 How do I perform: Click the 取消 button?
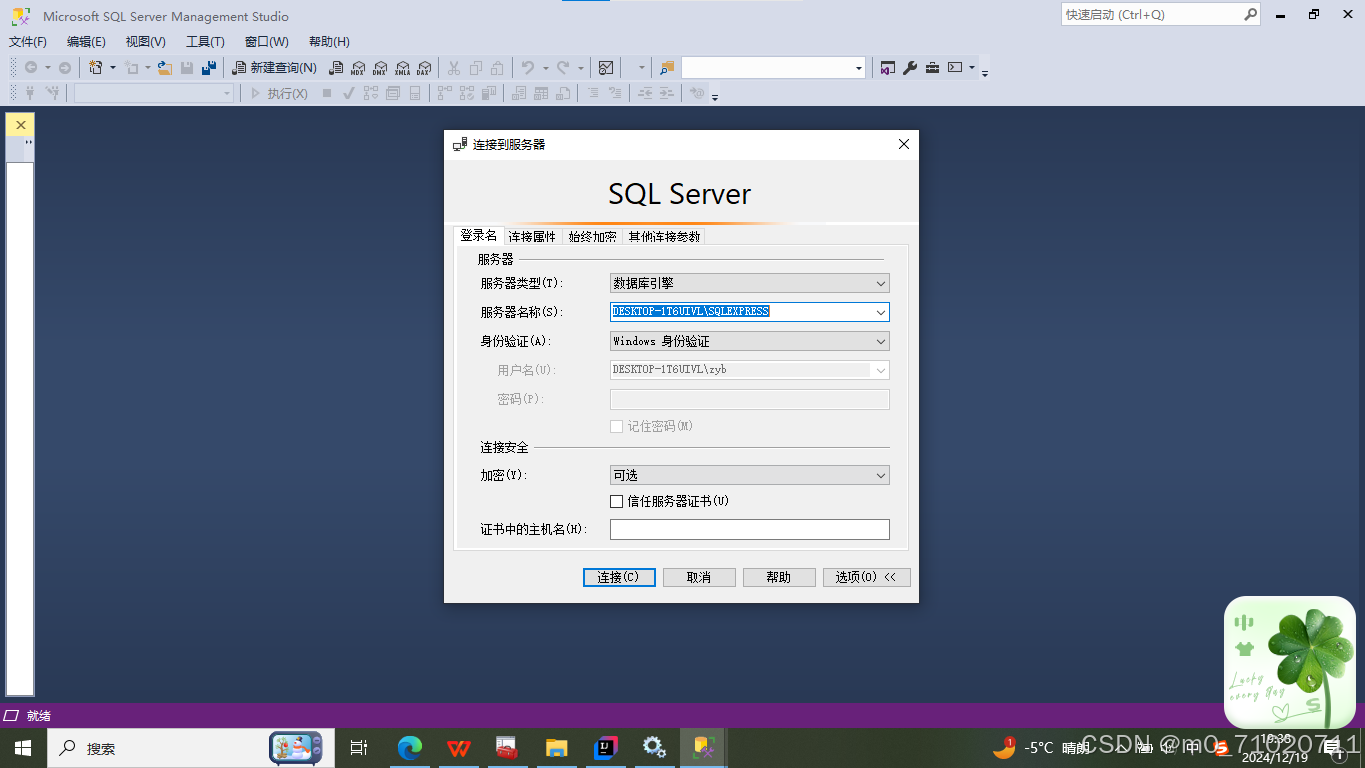699,578
